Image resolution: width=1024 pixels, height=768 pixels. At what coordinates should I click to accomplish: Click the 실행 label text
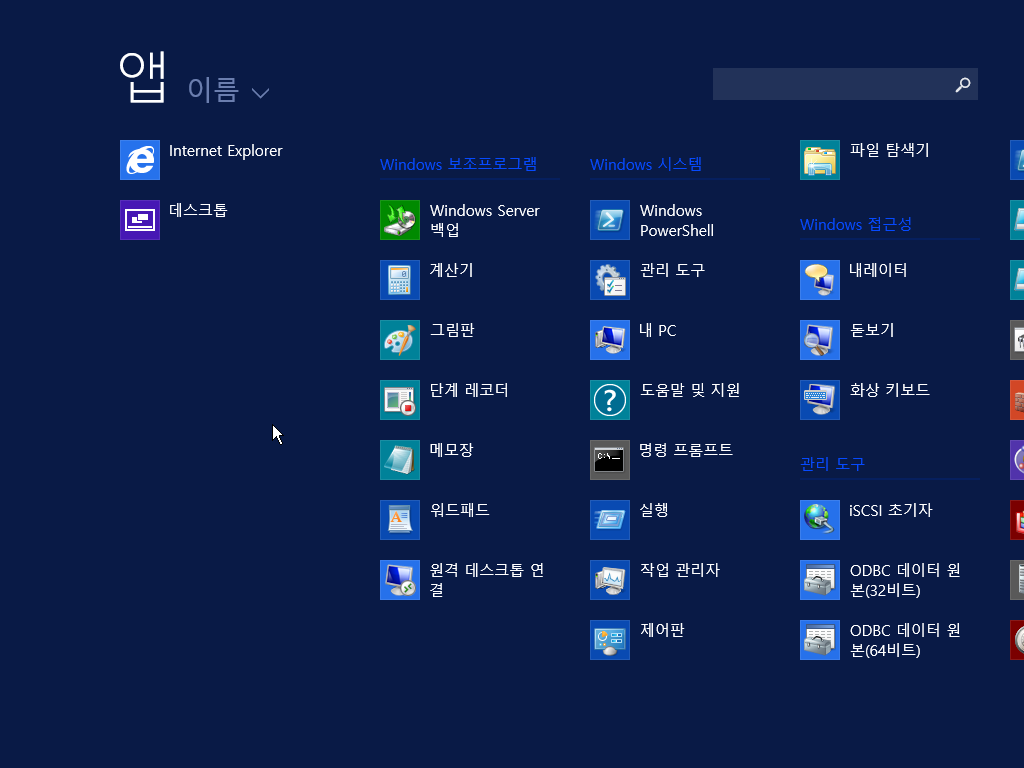pos(654,510)
